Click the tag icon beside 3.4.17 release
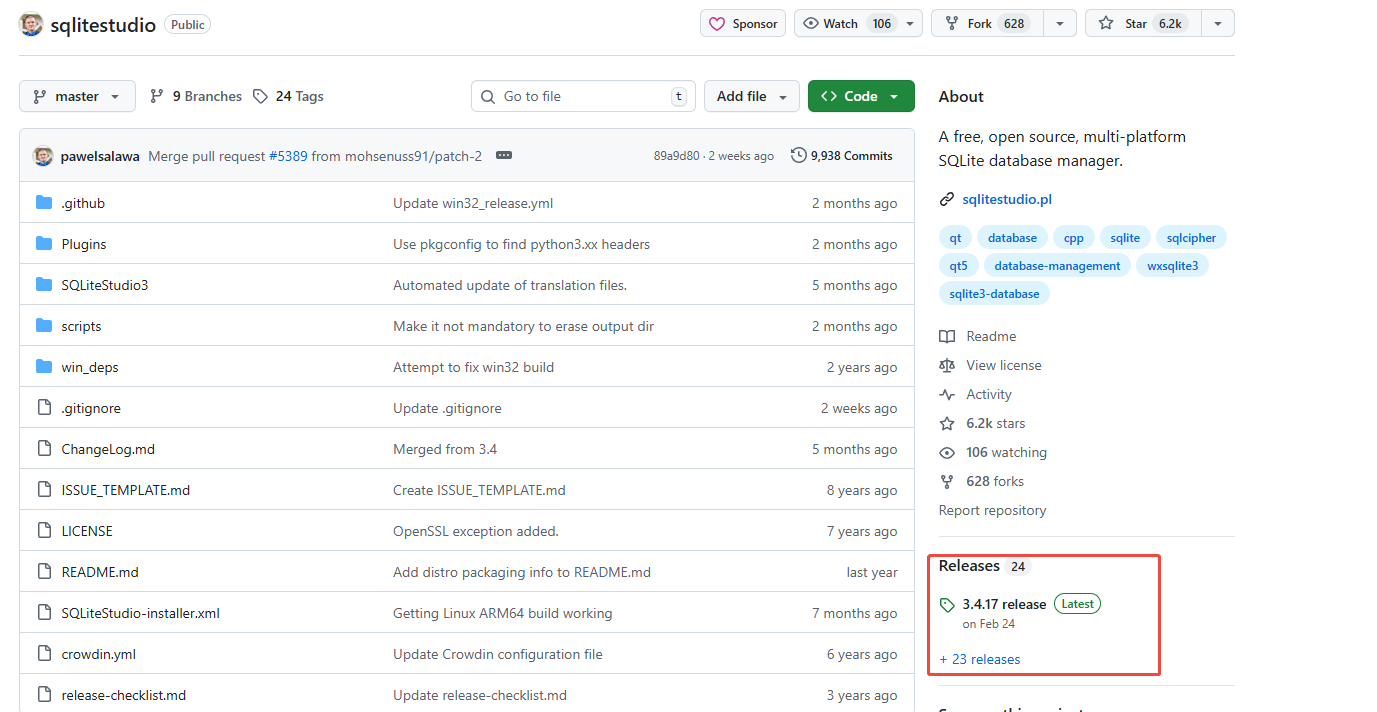Image resolution: width=1377 pixels, height=712 pixels. click(x=947, y=605)
